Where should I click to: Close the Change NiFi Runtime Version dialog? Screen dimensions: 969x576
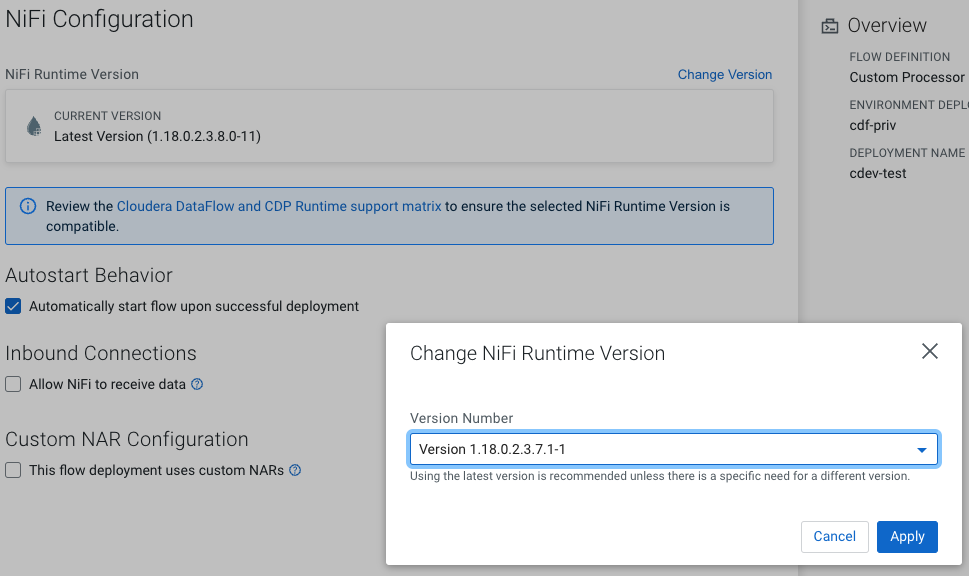coord(929,351)
